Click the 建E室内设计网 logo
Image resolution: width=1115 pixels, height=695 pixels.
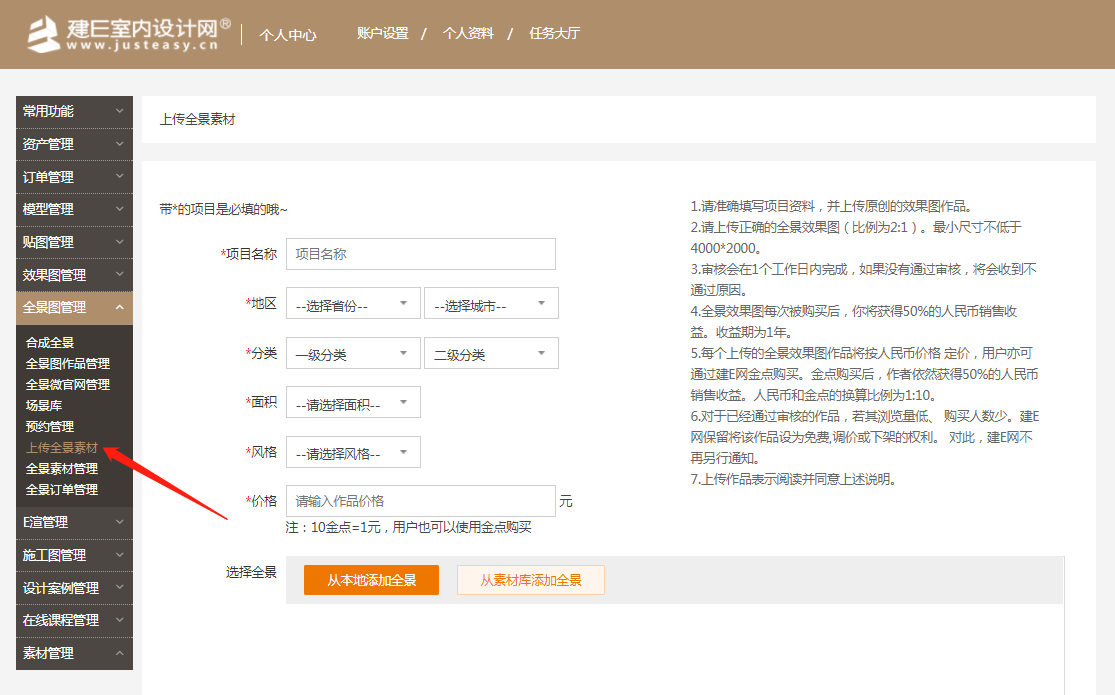point(129,33)
